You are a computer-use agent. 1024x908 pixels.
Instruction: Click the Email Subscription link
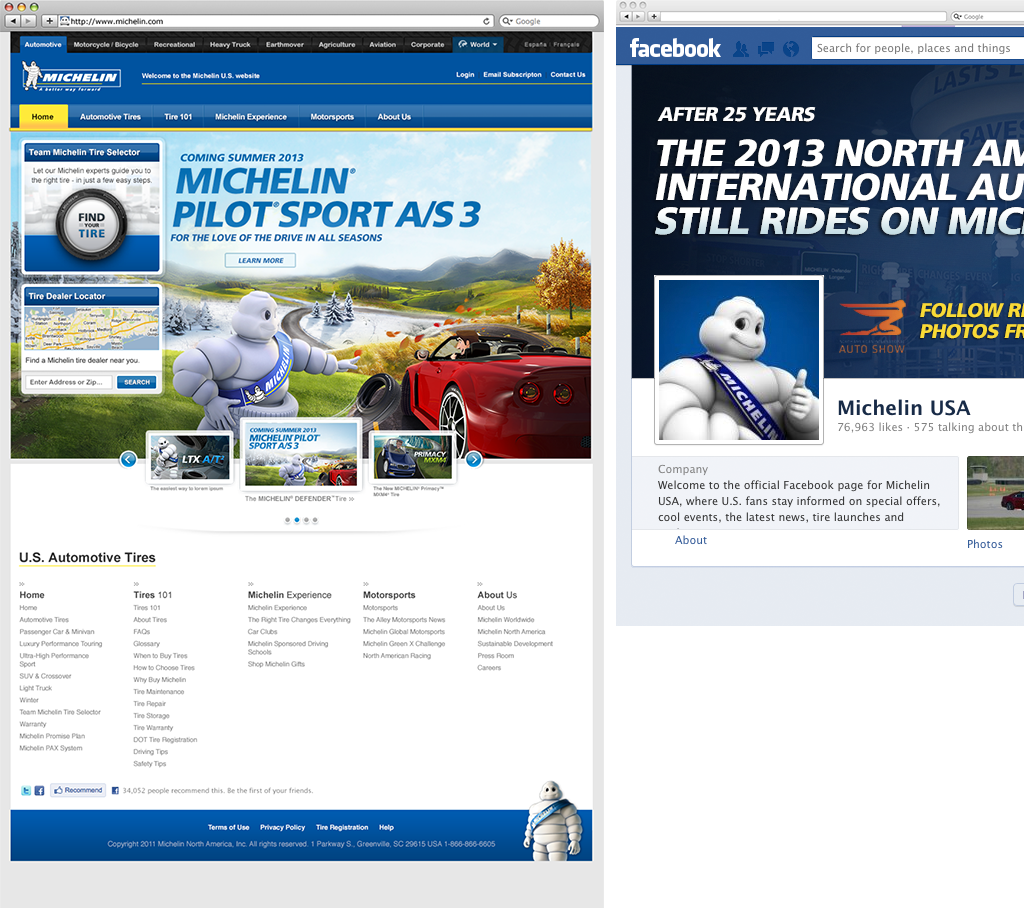(513, 74)
